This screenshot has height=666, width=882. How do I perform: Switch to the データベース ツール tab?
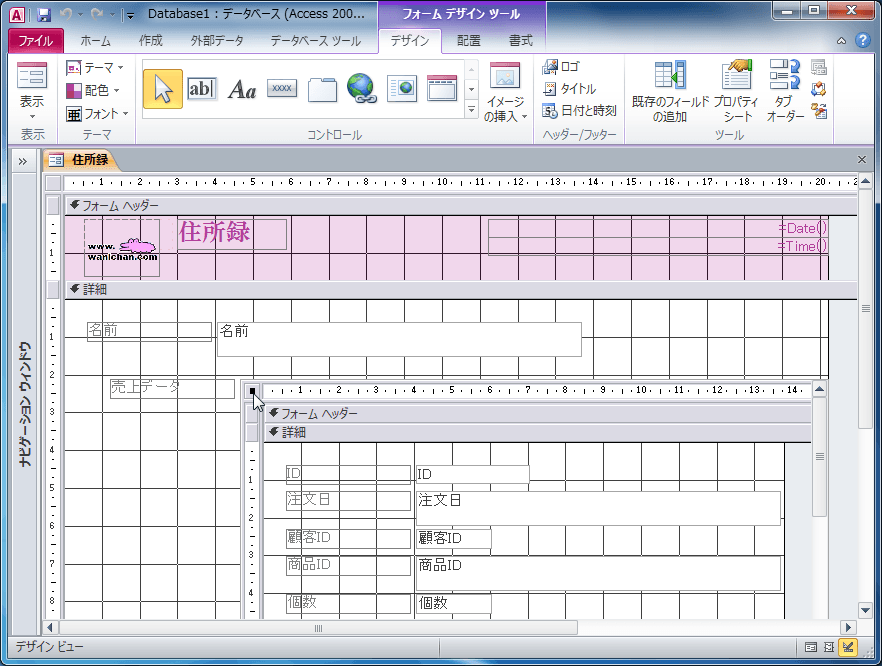pos(316,40)
